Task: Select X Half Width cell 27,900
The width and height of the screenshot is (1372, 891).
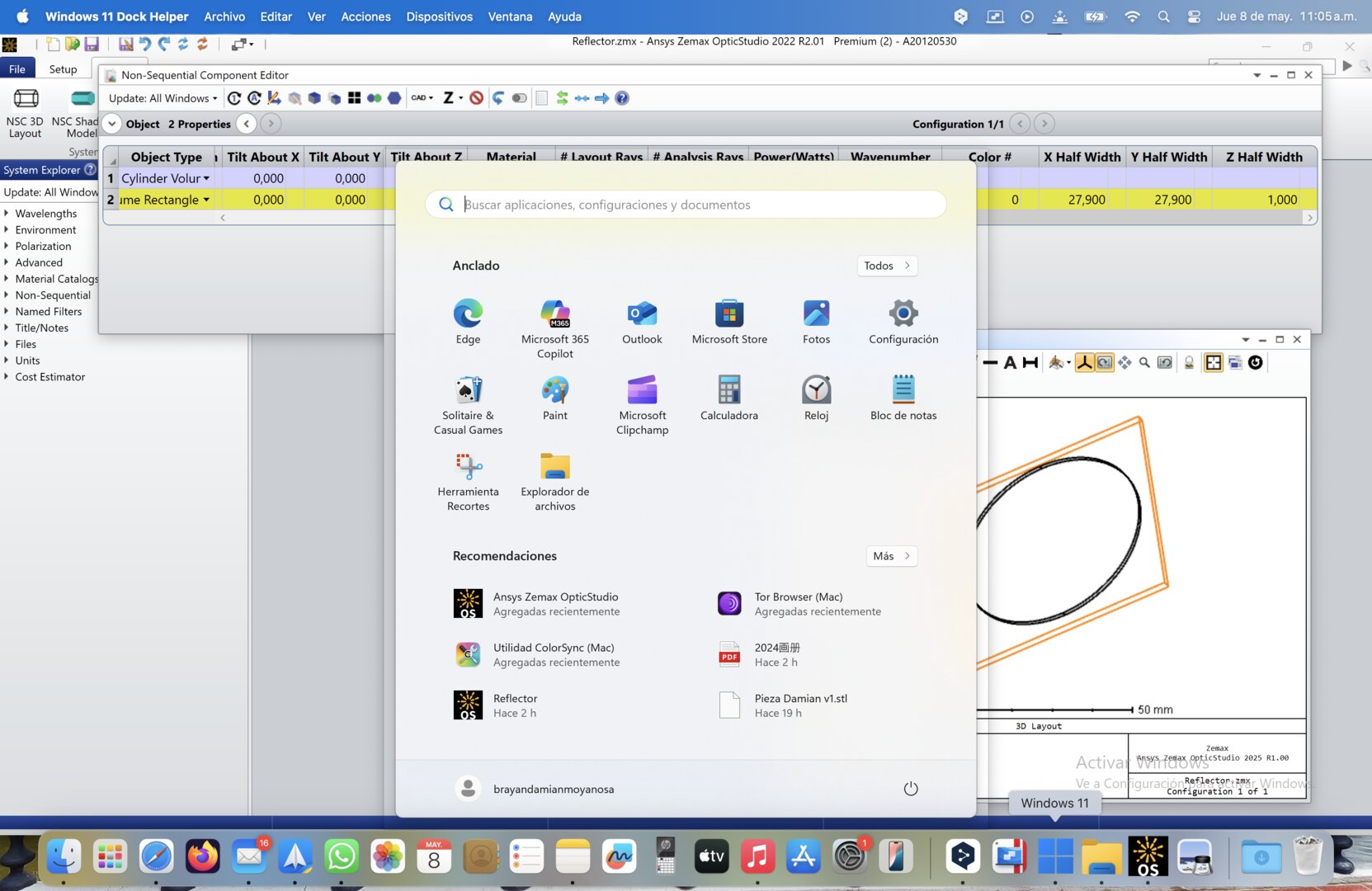Action: 1082,200
